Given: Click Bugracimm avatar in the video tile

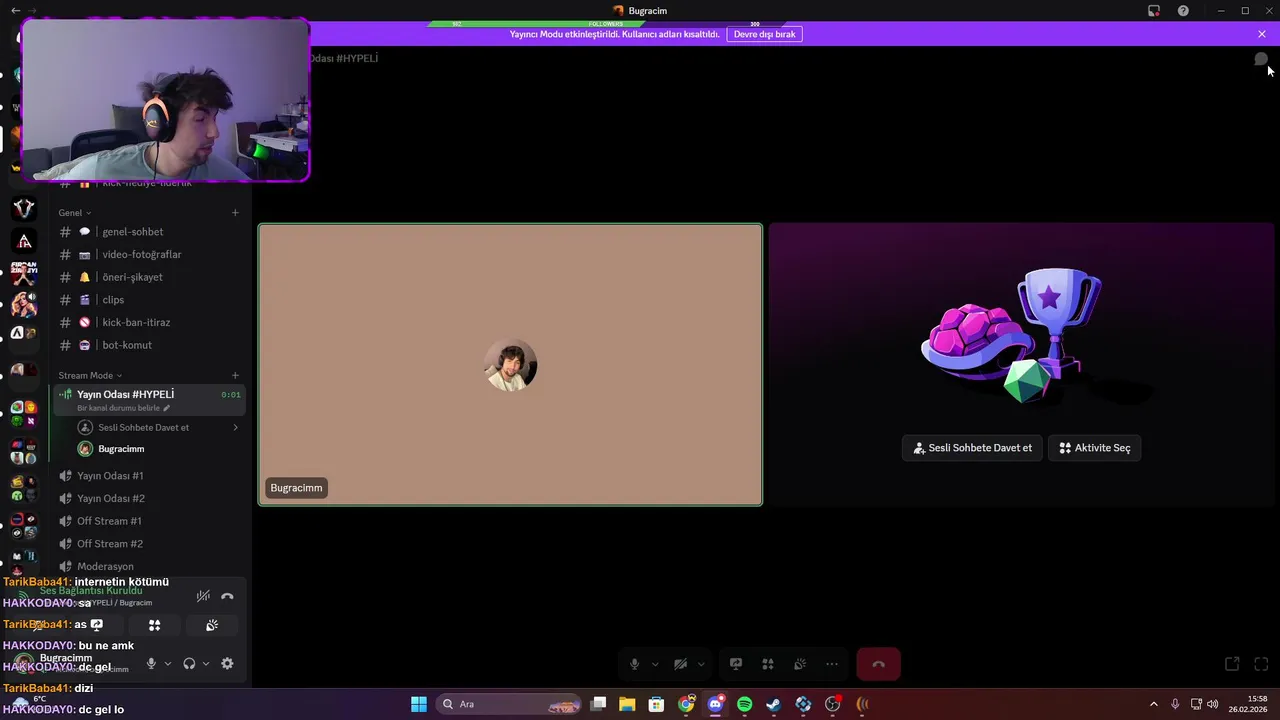Looking at the screenshot, I should (510, 365).
